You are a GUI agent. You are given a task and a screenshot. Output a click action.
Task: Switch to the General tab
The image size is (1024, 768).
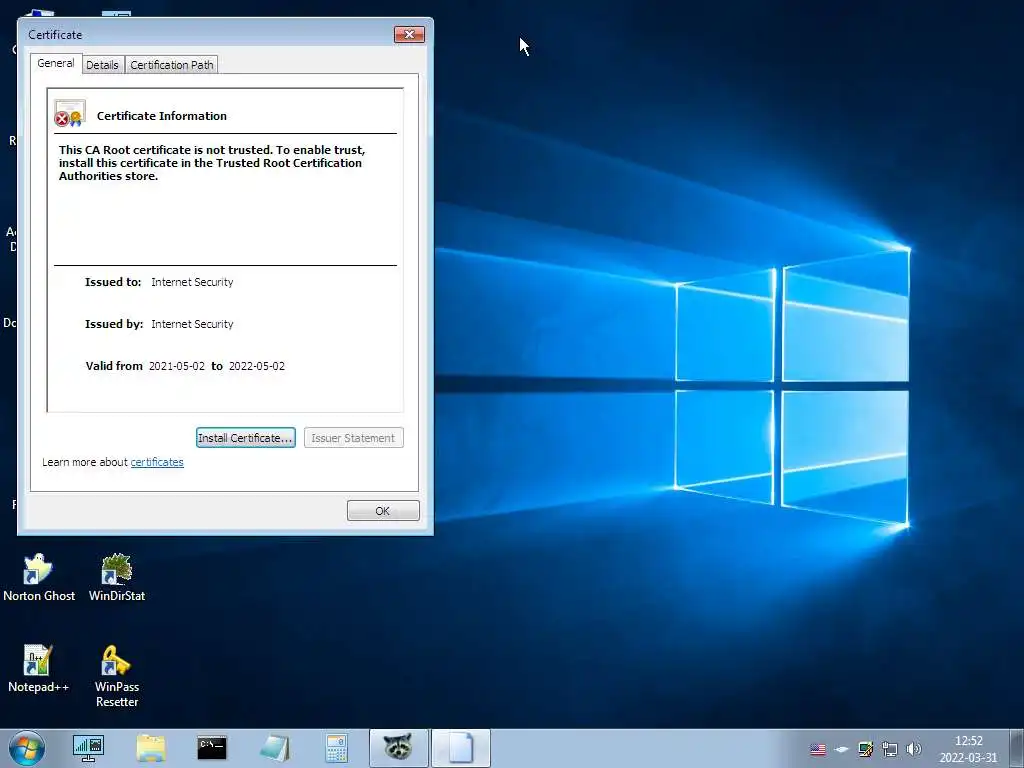(x=56, y=63)
